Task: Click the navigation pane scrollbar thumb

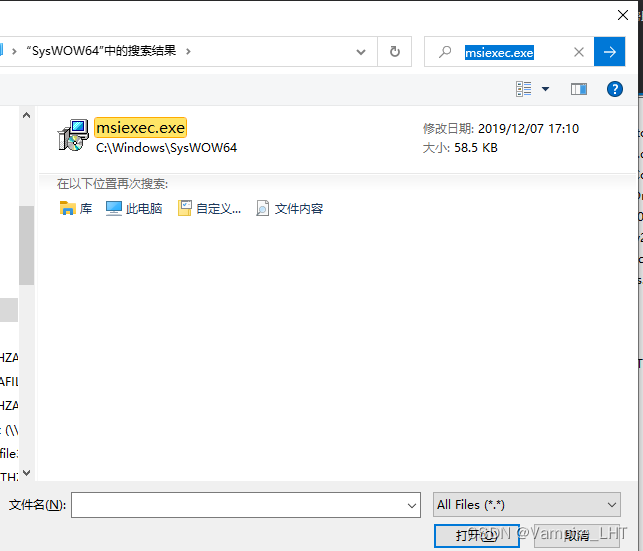Action: [x=27, y=245]
